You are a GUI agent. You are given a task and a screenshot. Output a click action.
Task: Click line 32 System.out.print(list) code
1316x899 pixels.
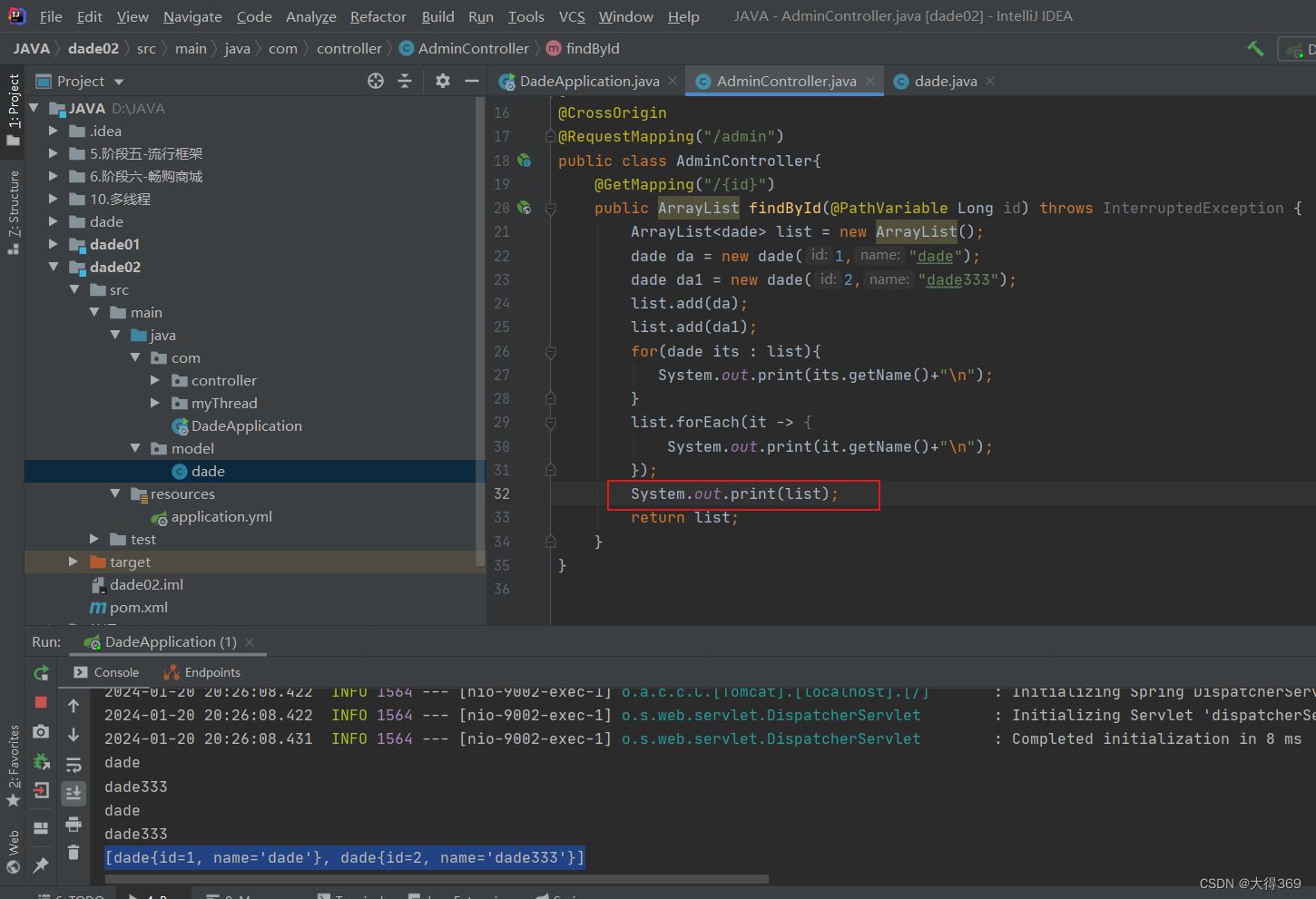[x=734, y=493]
